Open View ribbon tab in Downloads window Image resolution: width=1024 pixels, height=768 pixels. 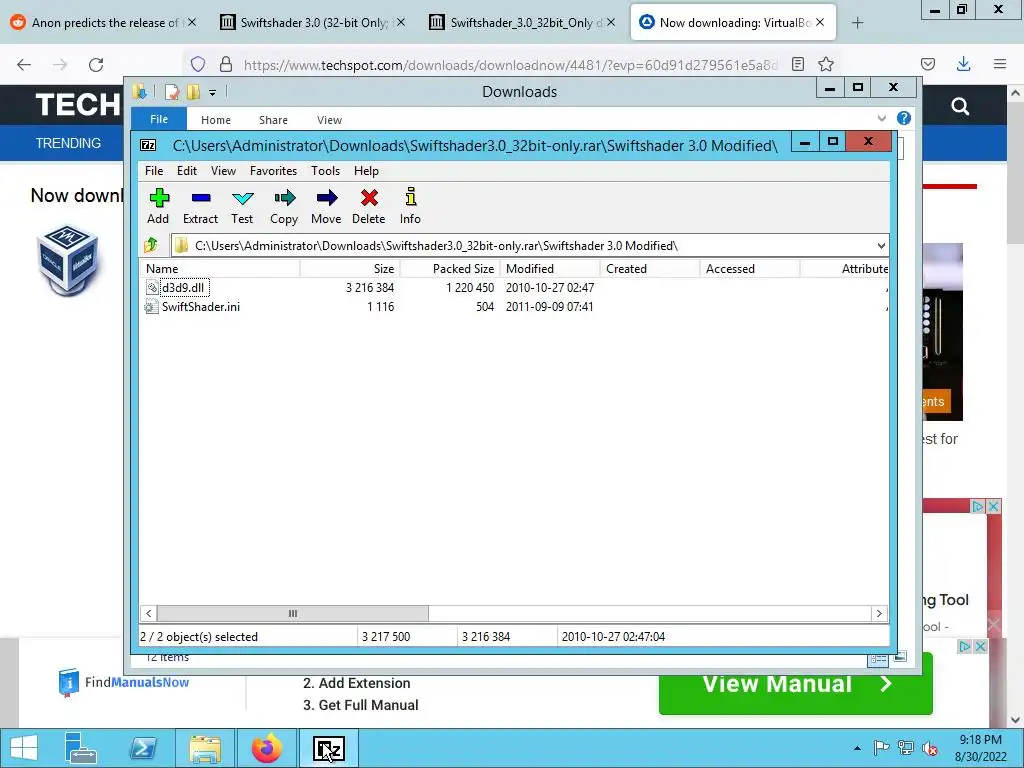[329, 120]
